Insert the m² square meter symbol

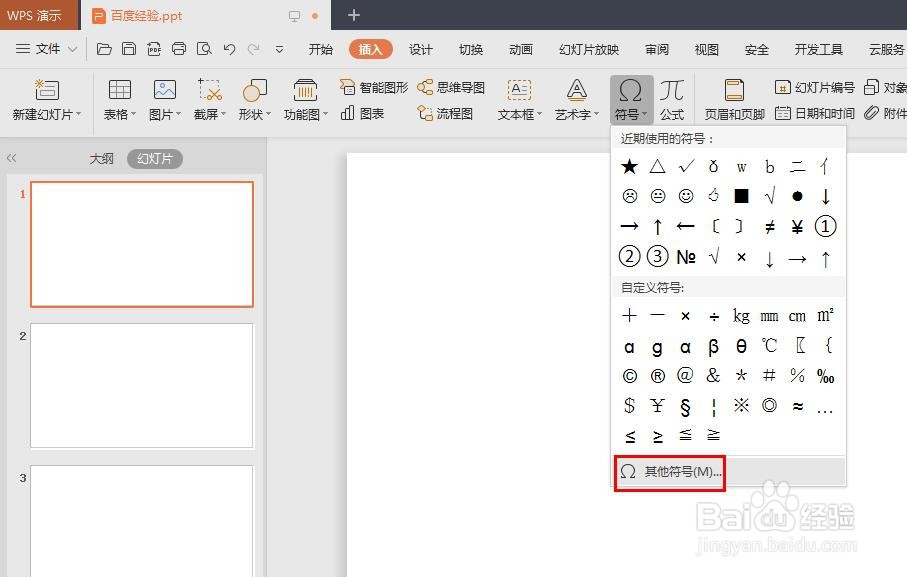pos(825,315)
